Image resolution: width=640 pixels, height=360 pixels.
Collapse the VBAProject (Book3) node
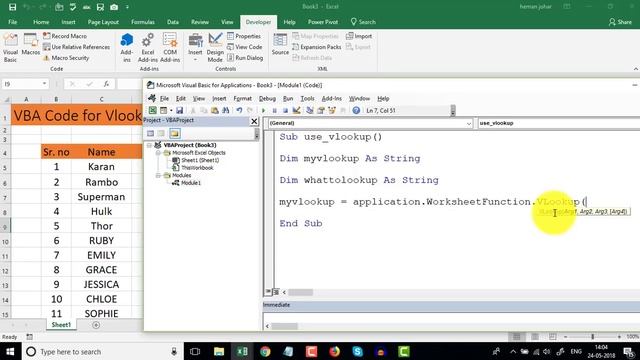point(149,145)
